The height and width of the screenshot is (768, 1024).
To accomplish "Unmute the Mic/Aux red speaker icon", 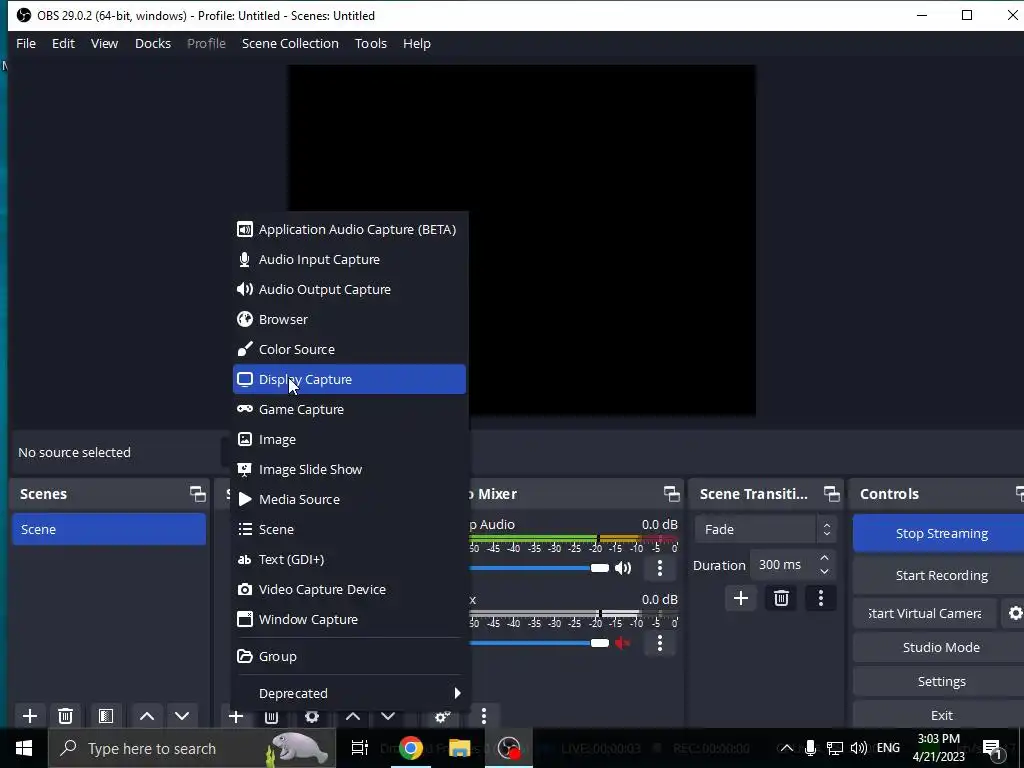I will [x=623, y=643].
